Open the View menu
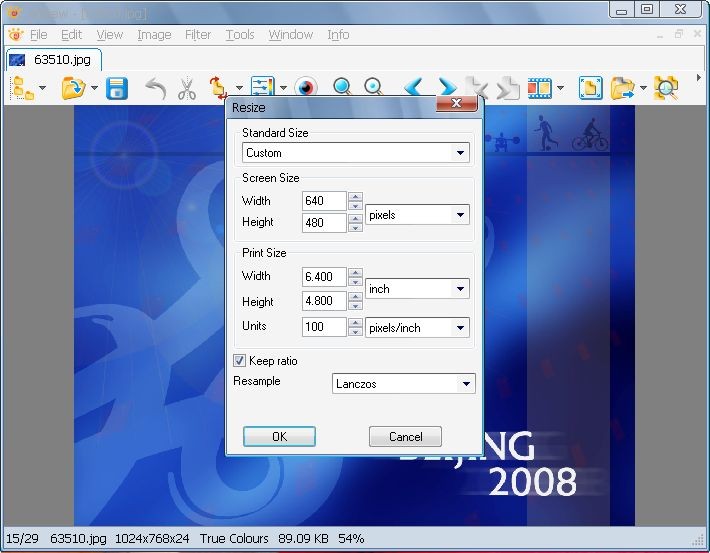Screen dimensions: 710x553 [110, 34]
